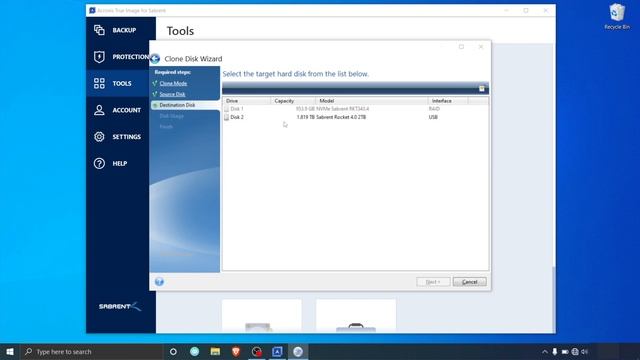Open the red-black round app on taskbar
Viewport: 640px width, 360px height.
point(256,351)
